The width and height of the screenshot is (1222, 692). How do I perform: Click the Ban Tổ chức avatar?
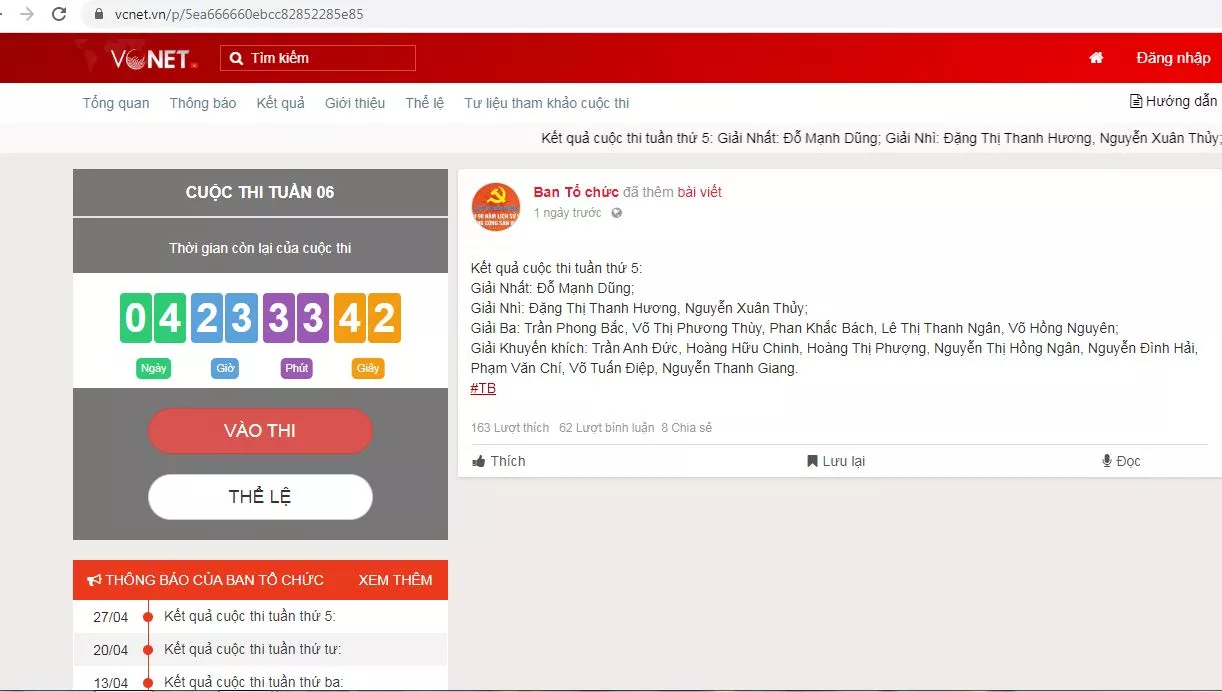pyautogui.click(x=496, y=207)
